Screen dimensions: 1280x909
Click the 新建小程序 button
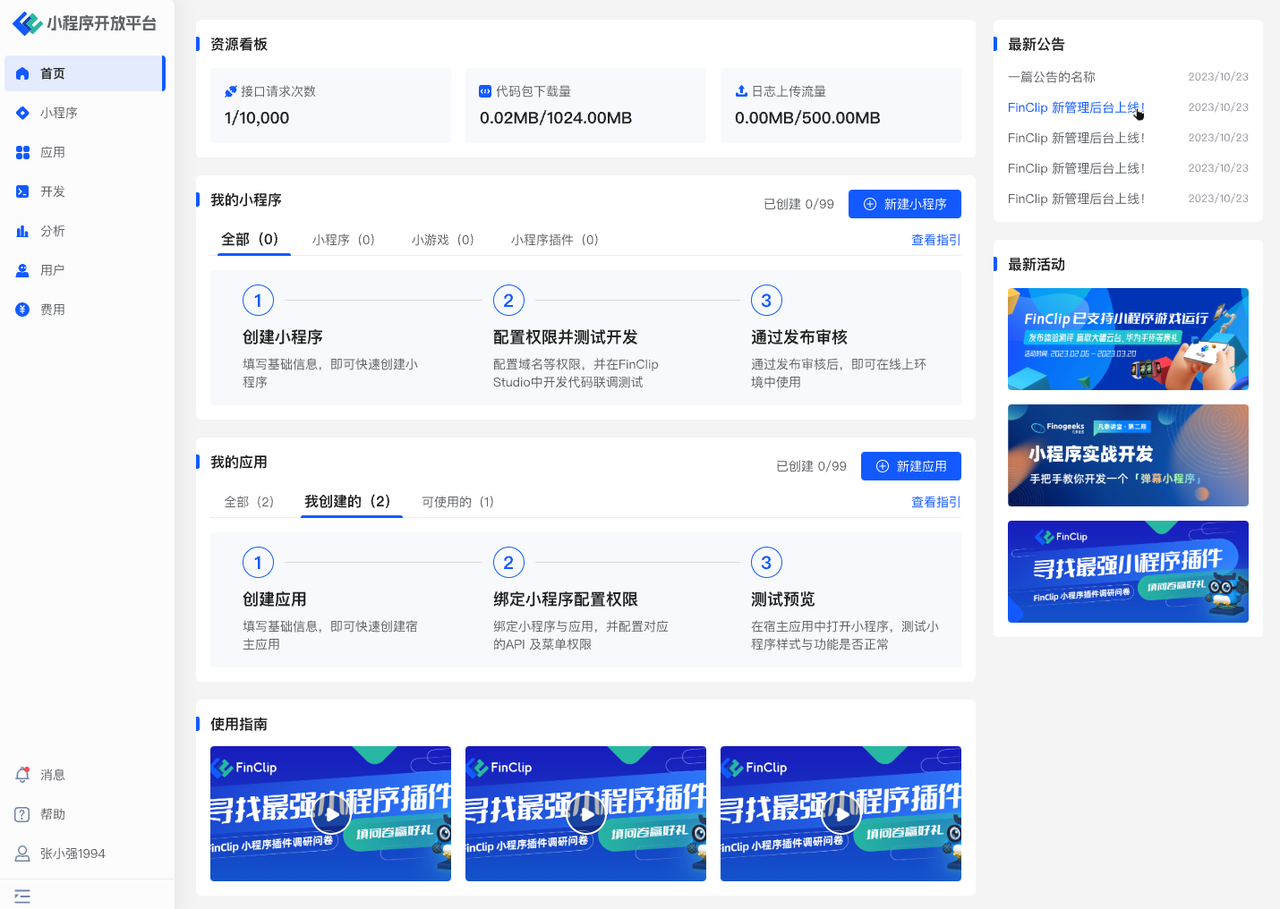904,204
